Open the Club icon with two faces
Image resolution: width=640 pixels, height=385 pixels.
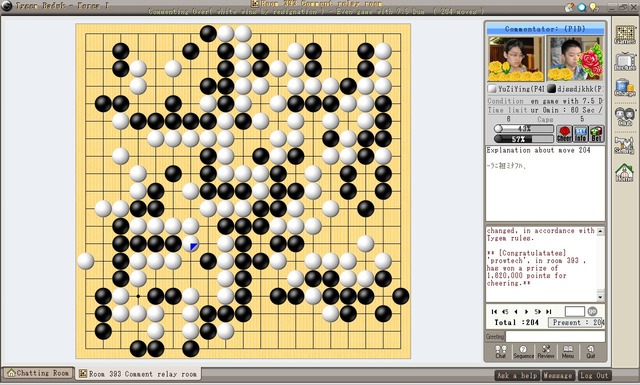click(625, 116)
